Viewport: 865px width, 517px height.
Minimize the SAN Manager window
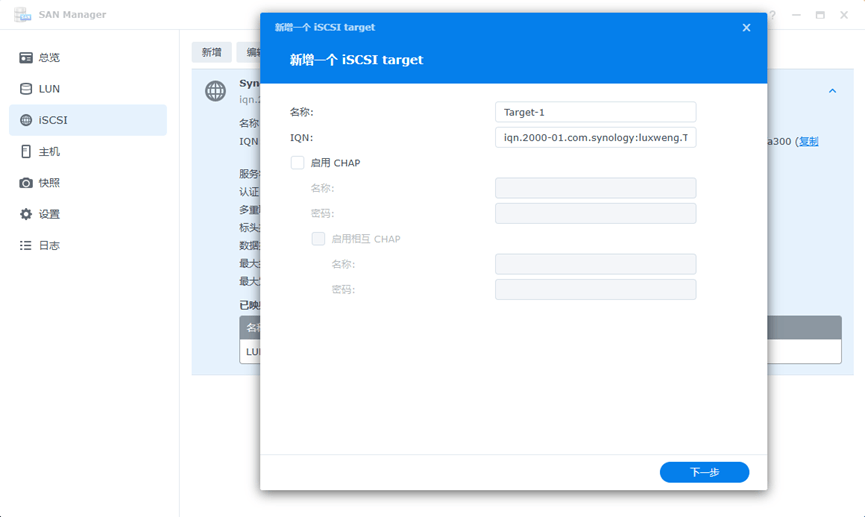pyautogui.click(x=796, y=15)
